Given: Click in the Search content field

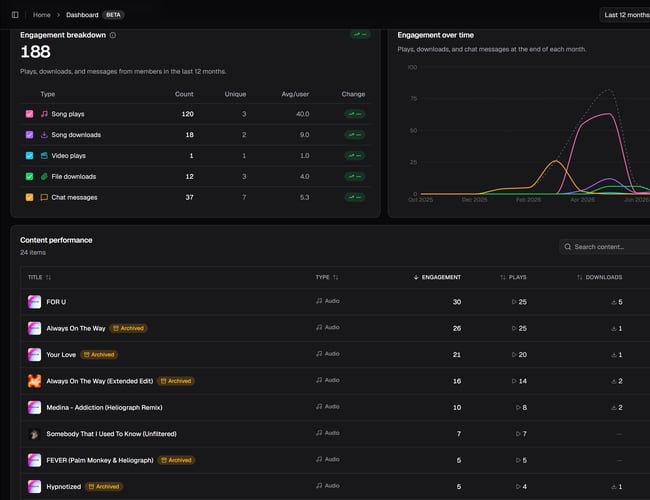Looking at the screenshot, I should click(605, 247).
